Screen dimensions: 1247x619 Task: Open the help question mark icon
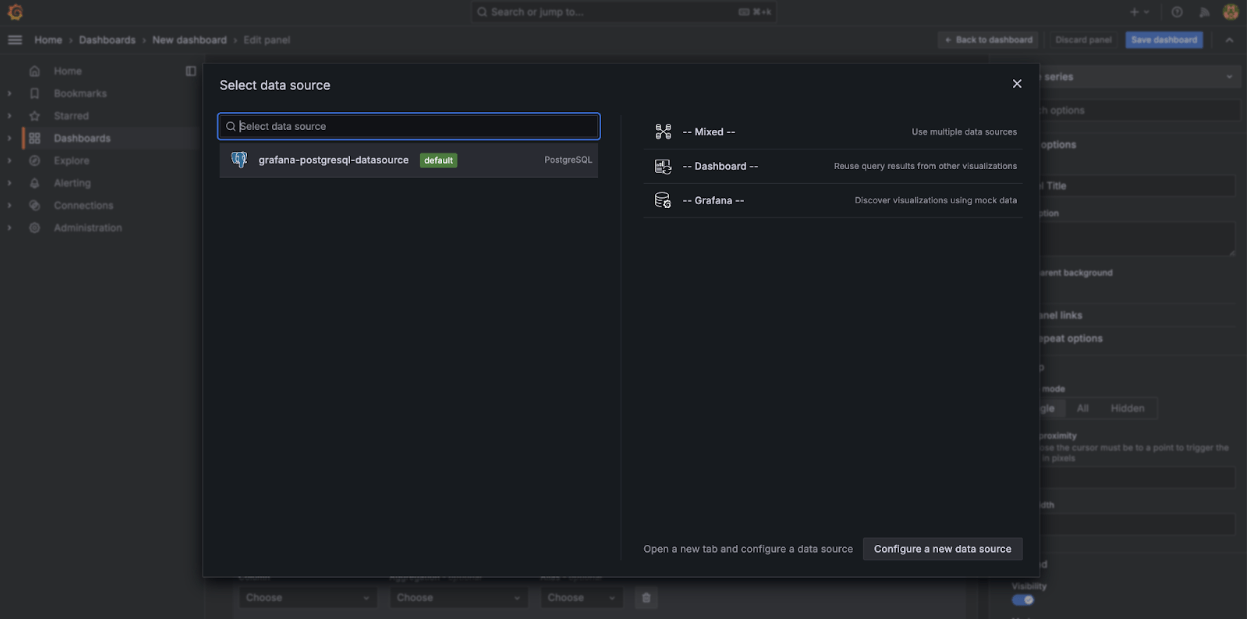pyautogui.click(x=1177, y=12)
